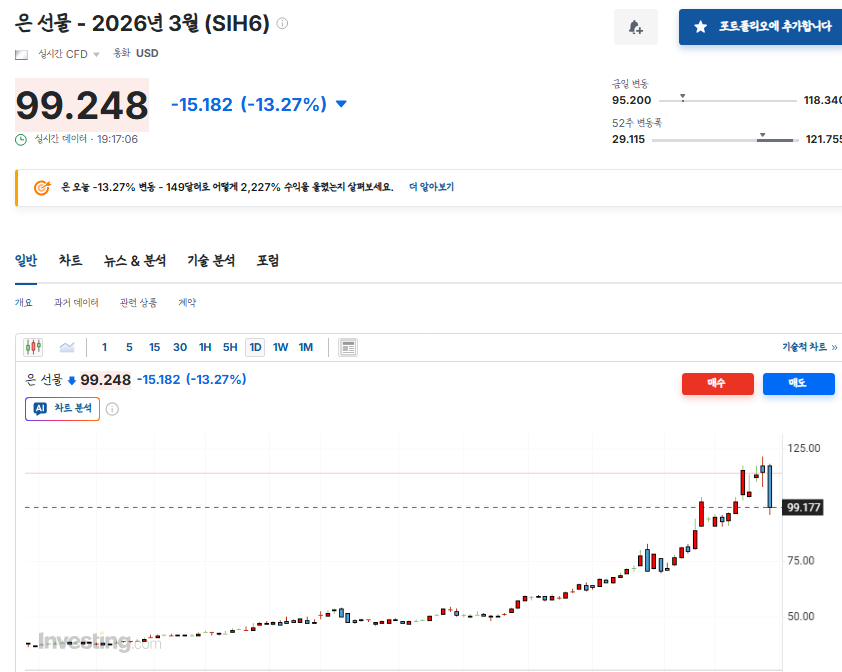This screenshot has height=672, width=842.
Task: Click the bell alert creation icon
Action: coord(635,27)
